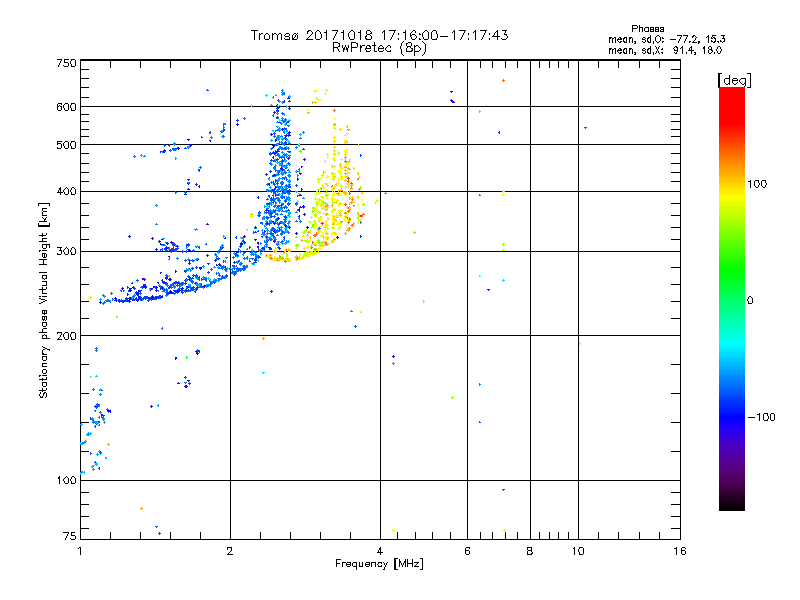
Task: Click the x-axis tick label '6'
Action: 467,551
